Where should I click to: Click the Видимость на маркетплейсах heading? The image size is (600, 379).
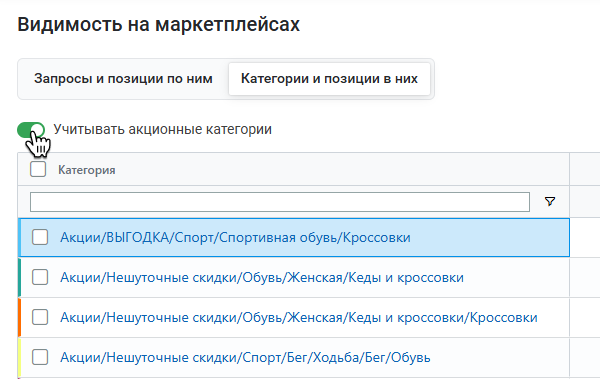pyautogui.click(x=158, y=25)
